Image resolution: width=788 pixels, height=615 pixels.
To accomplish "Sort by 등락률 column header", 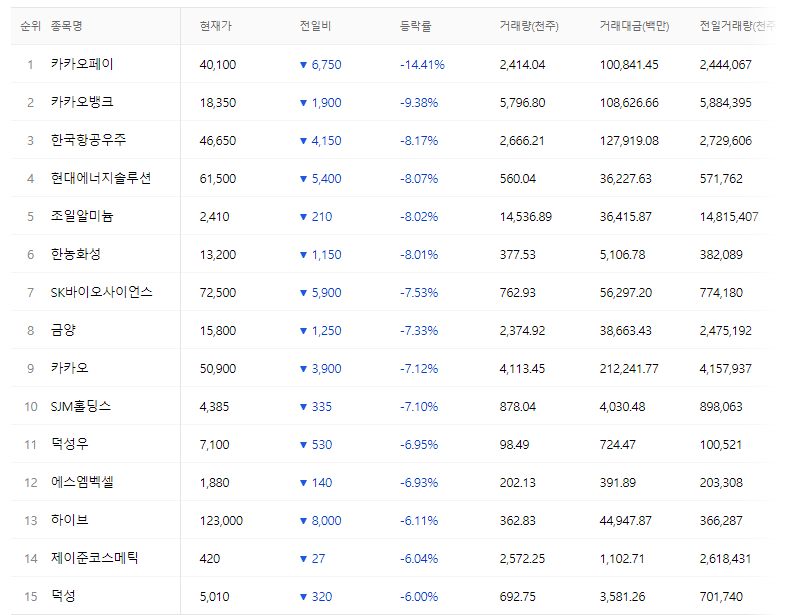I will tap(415, 26).
